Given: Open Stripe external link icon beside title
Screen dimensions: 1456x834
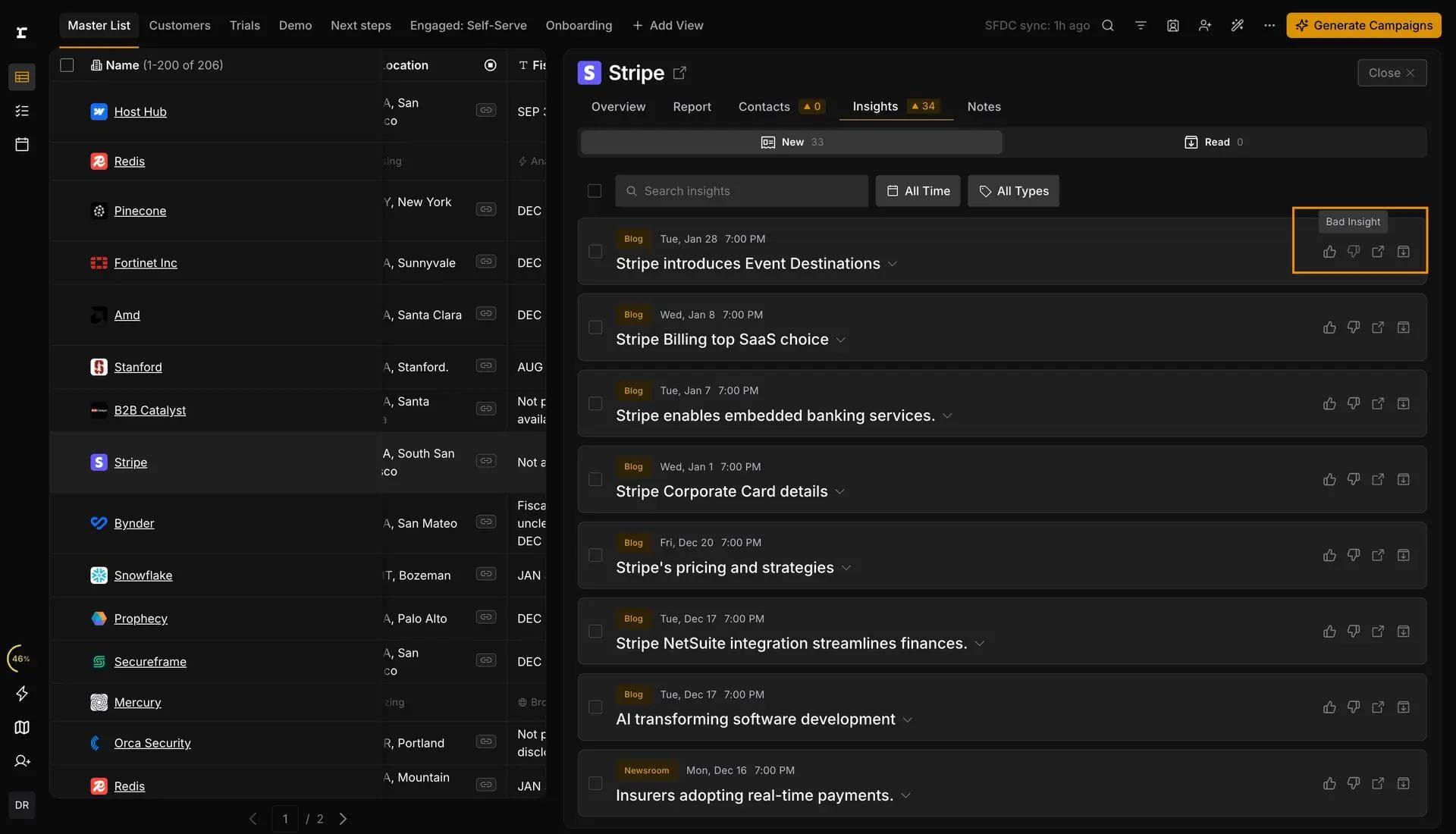Looking at the screenshot, I should pos(679,73).
